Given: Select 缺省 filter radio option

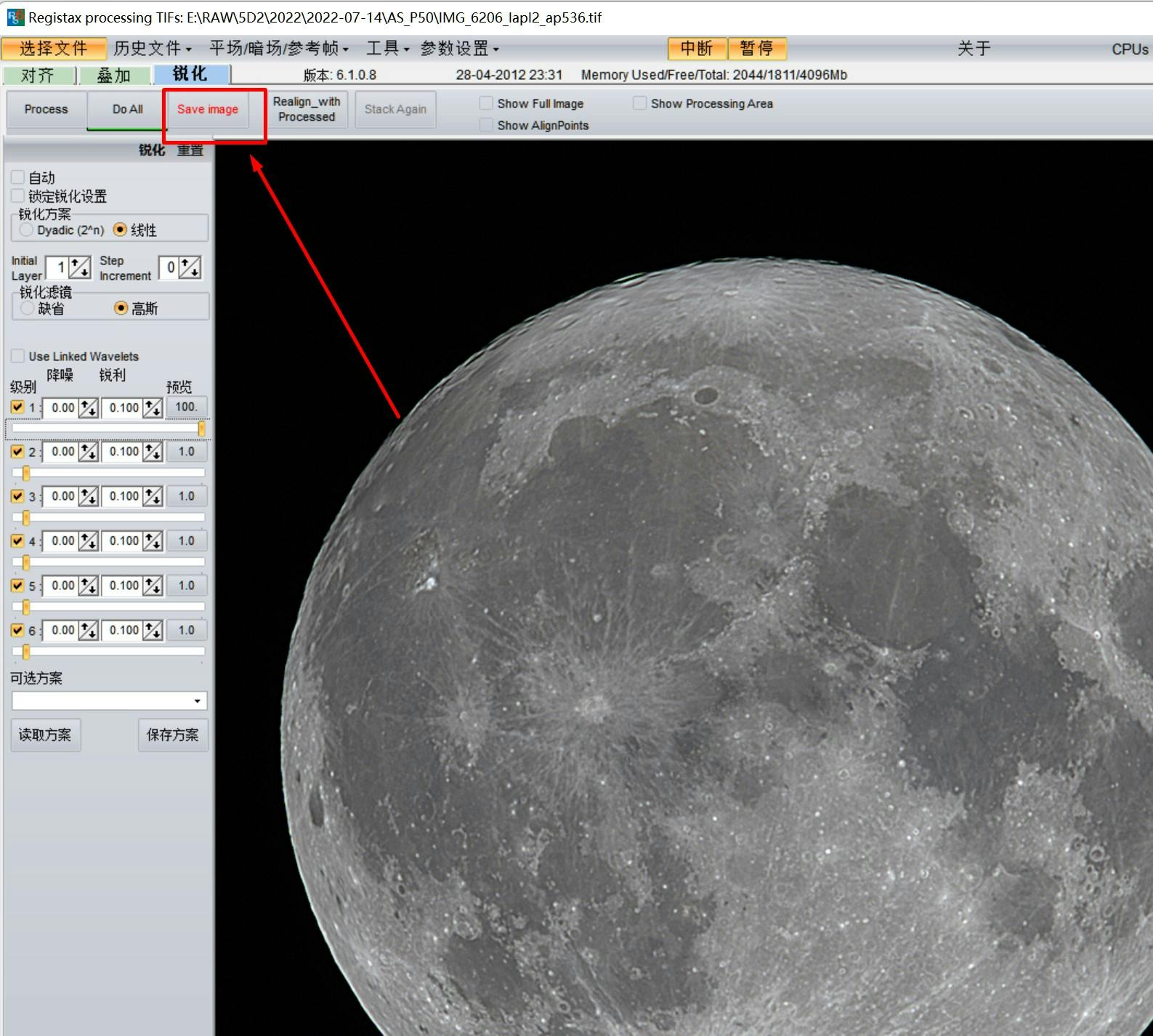Looking at the screenshot, I should click(28, 308).
